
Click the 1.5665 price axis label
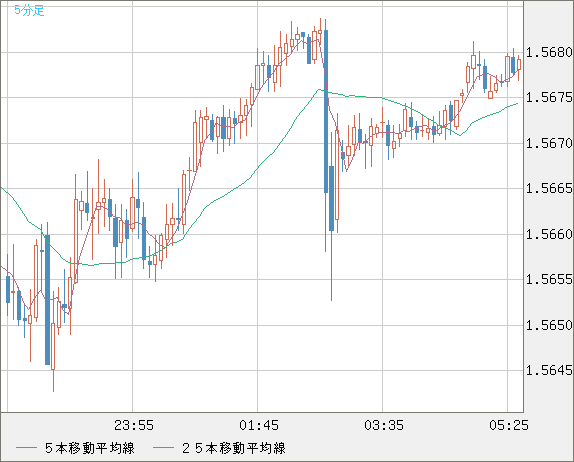point(549,189)
